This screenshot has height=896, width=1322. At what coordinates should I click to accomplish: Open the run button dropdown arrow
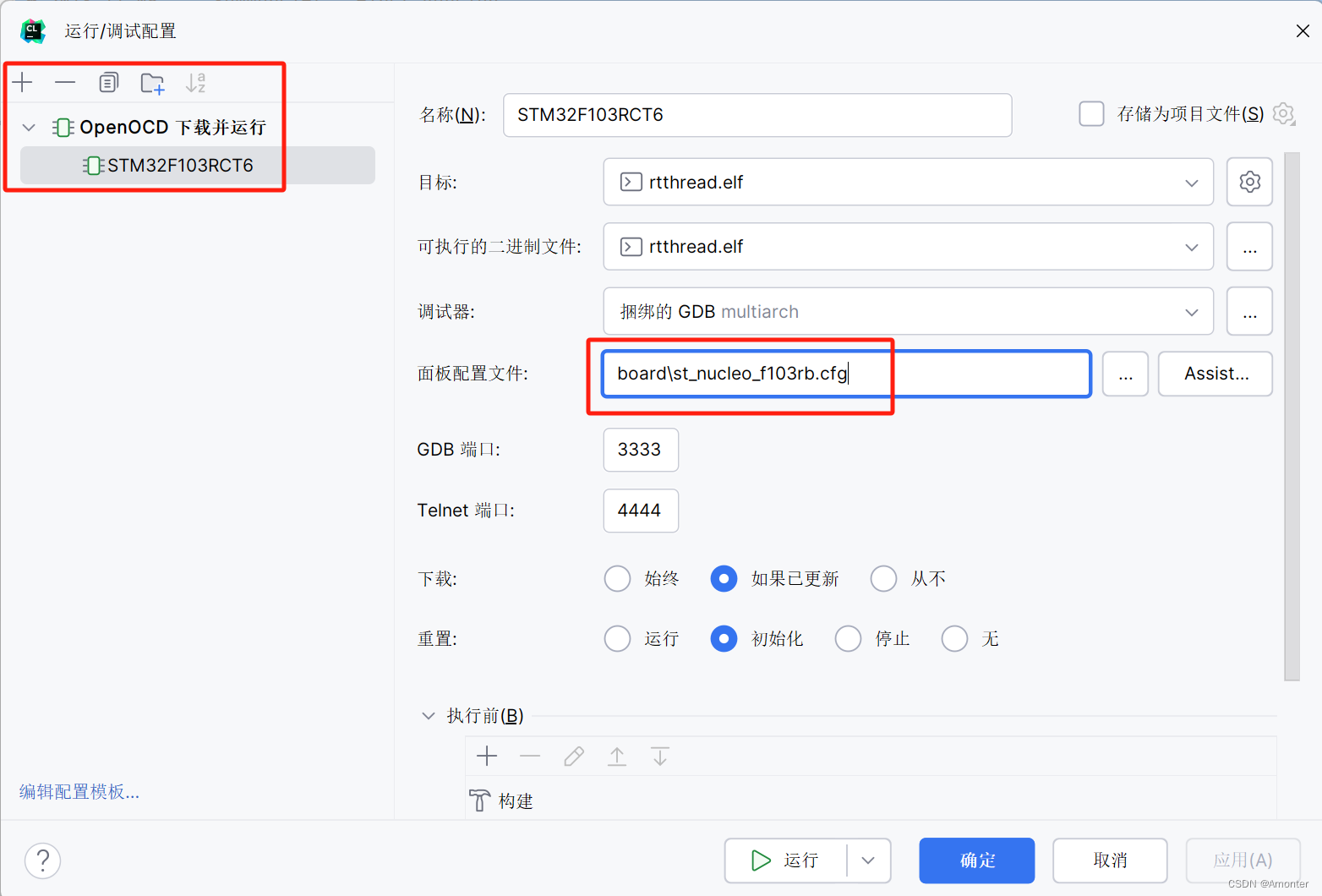[x=868, y=860]
